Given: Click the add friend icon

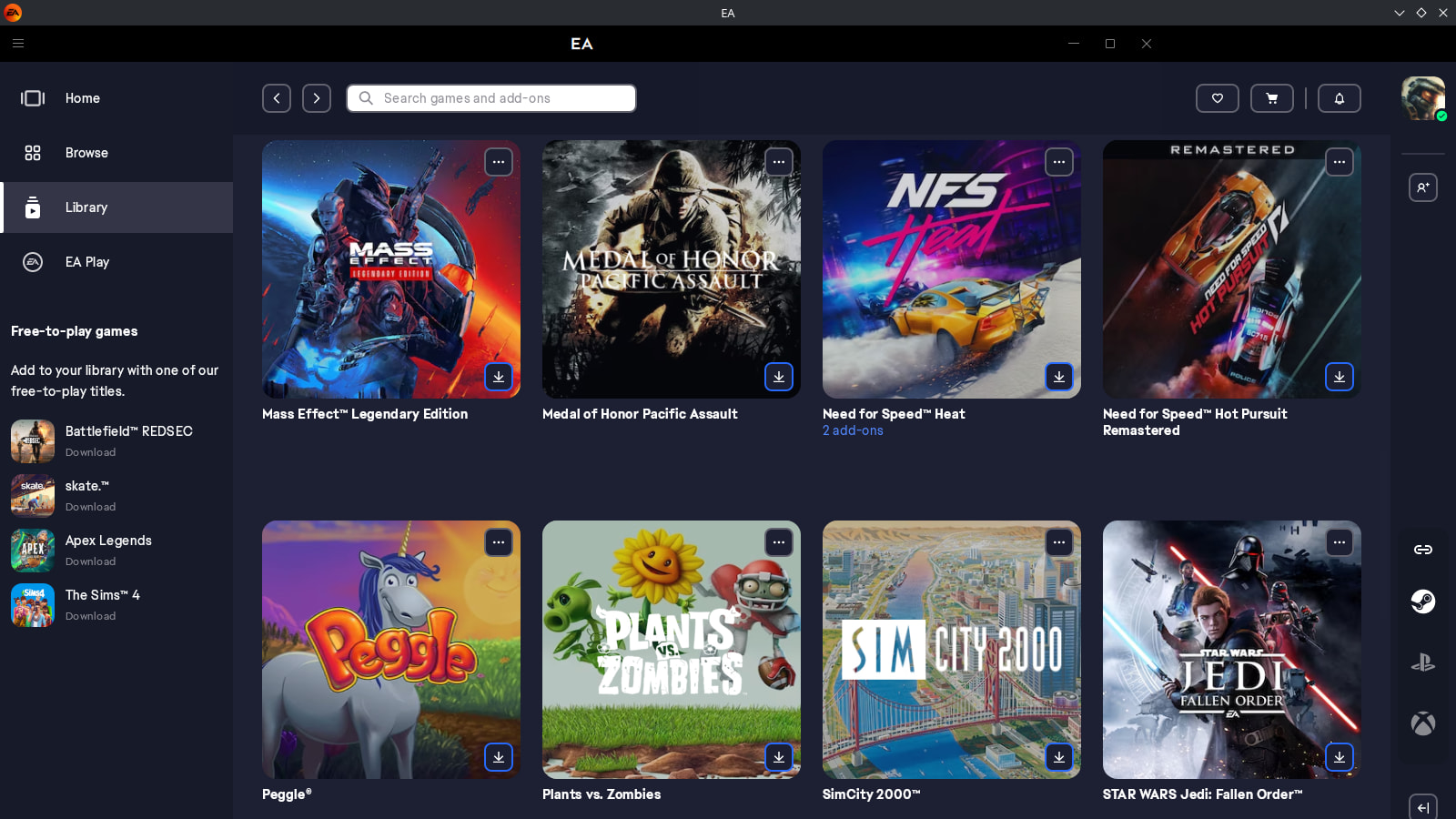Looking at the screenshot, I should click(1422, 187).
